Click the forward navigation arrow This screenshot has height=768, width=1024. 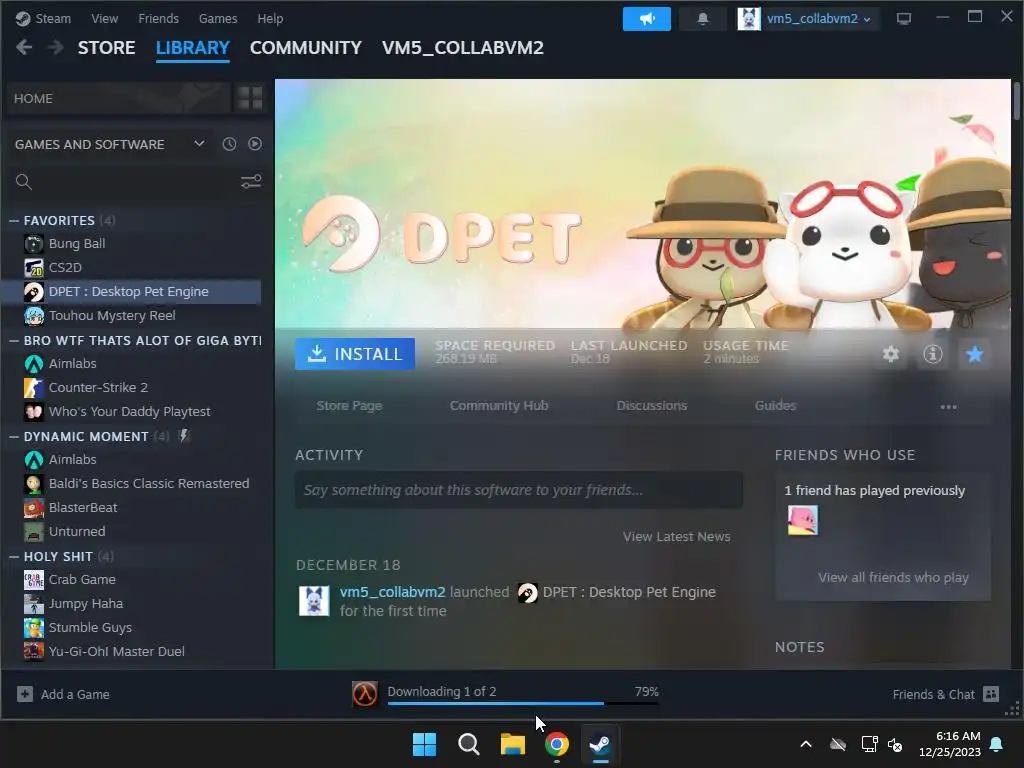[56, 48]
